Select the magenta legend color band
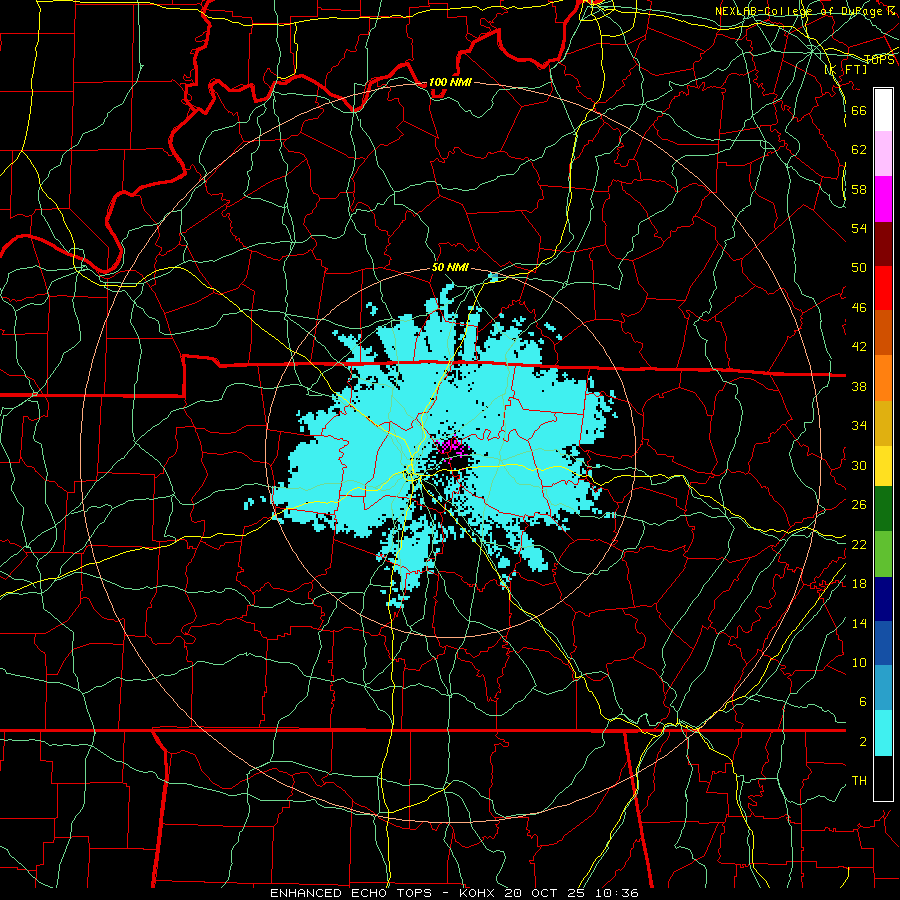 click(883, 199)
